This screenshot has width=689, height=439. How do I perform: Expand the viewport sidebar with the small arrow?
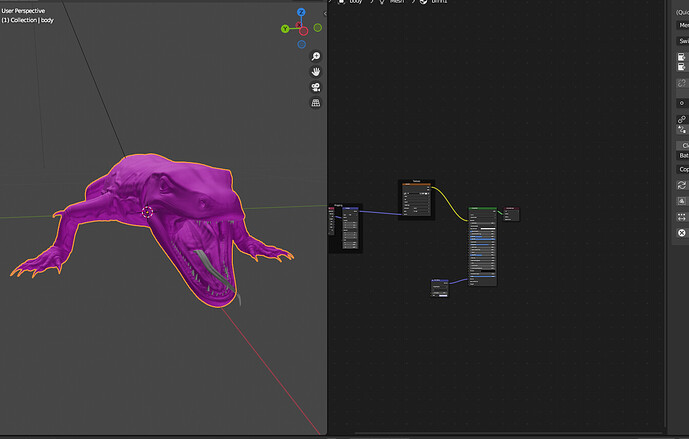[x=325, y=14]
